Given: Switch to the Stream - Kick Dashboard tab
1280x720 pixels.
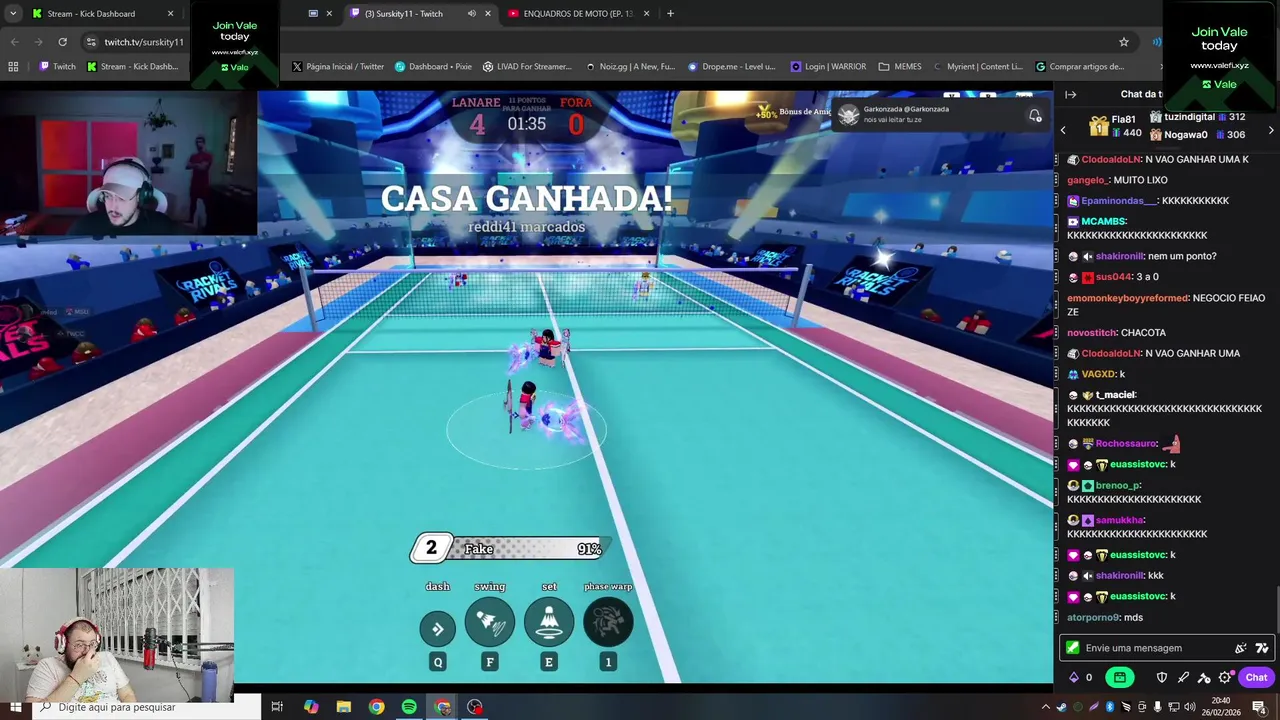Looking at the screenshot, I should 102,13.
